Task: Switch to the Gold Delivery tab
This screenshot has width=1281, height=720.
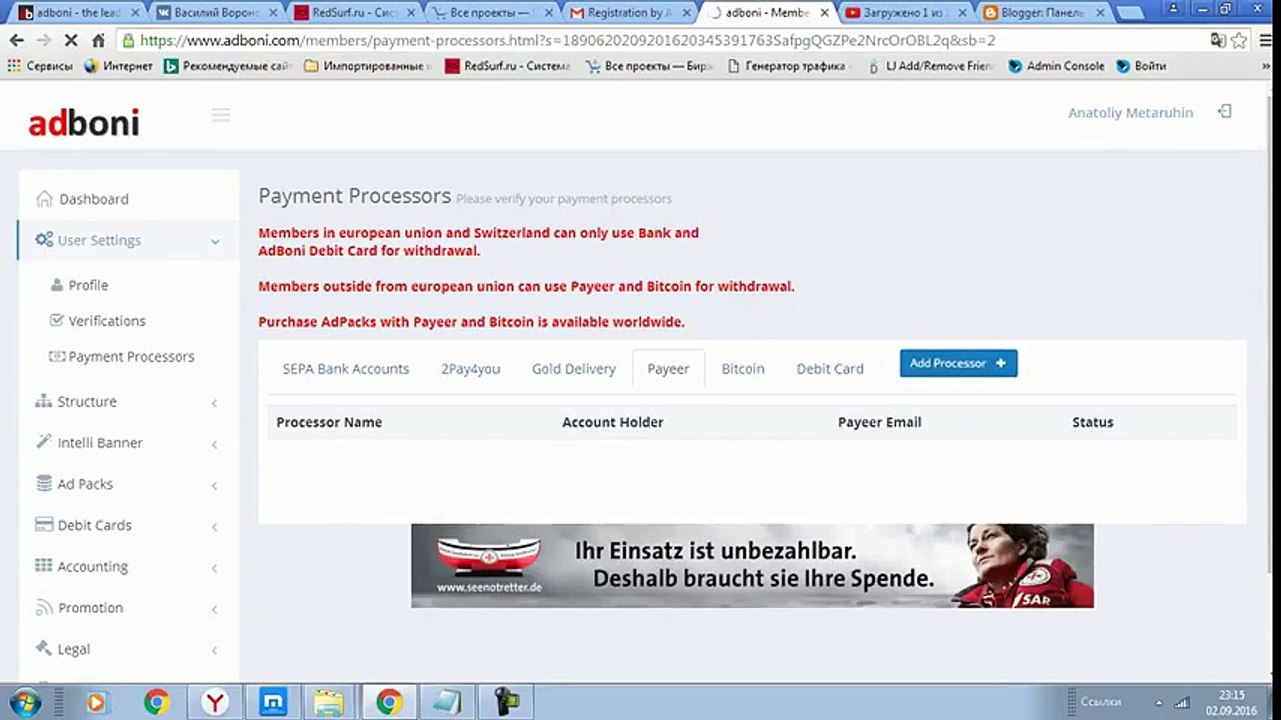Action: (574, 368)
